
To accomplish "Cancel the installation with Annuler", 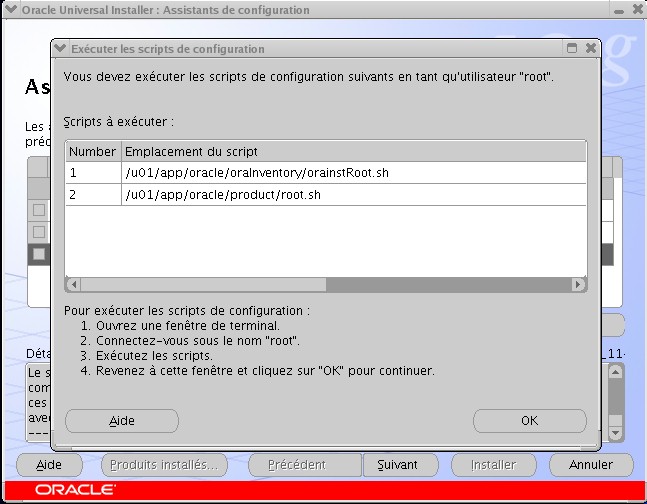I will click(x=591, y=465).
